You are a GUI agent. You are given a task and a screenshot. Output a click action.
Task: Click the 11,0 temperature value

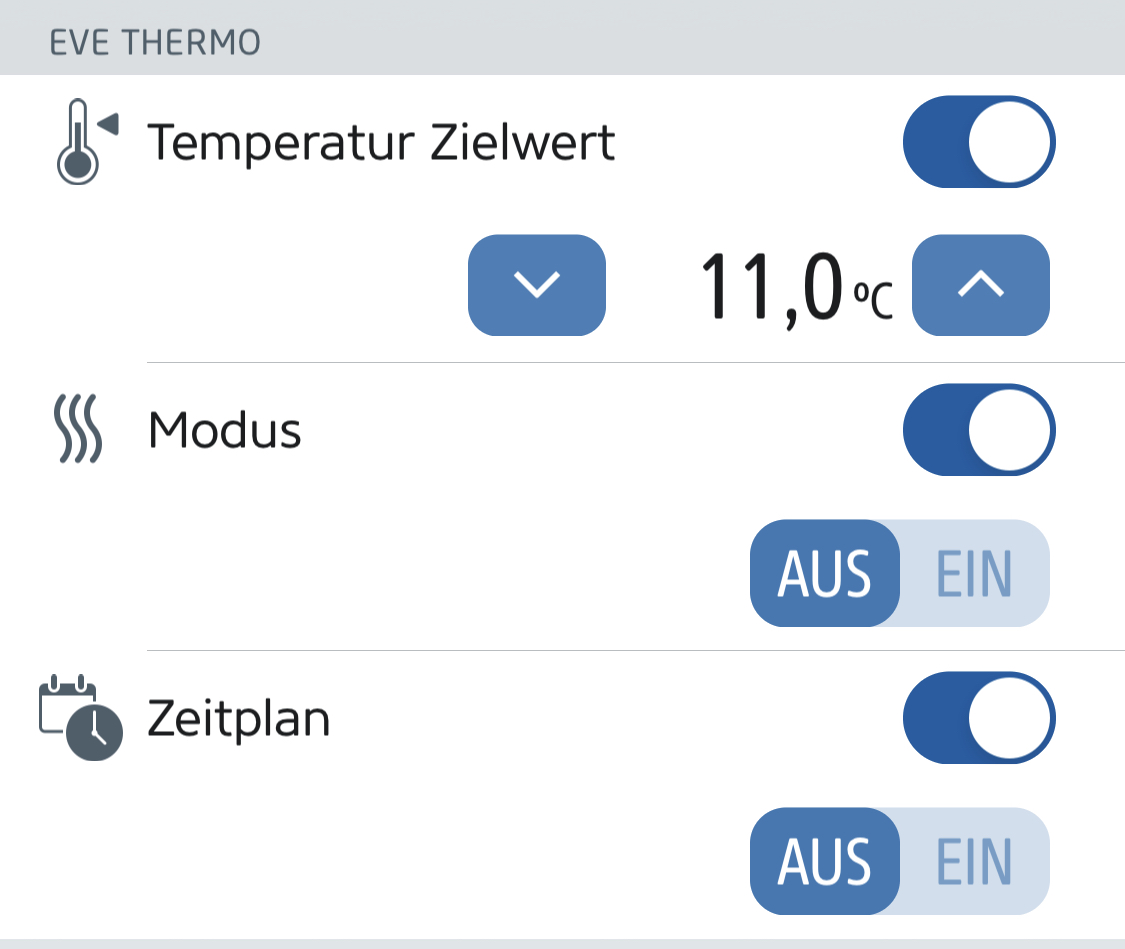pyautogui.click(x=770, y=288)
